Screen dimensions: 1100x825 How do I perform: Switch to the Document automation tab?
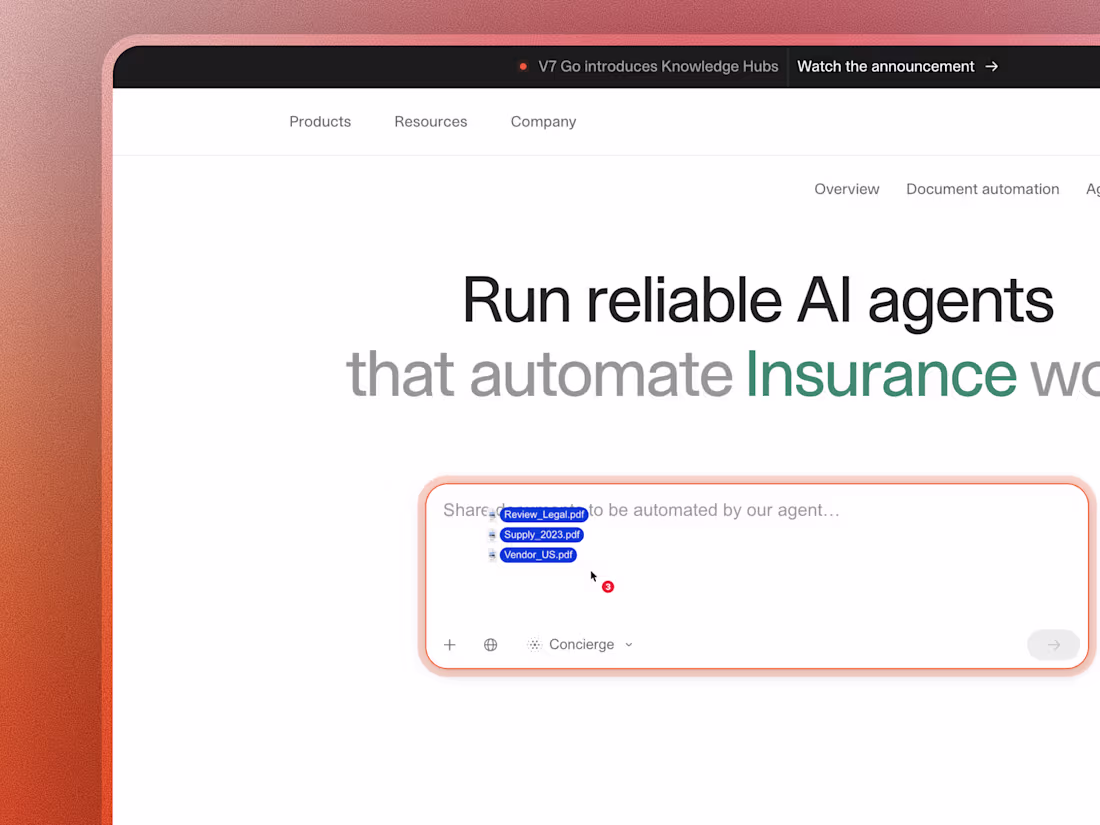coord(982,188)
